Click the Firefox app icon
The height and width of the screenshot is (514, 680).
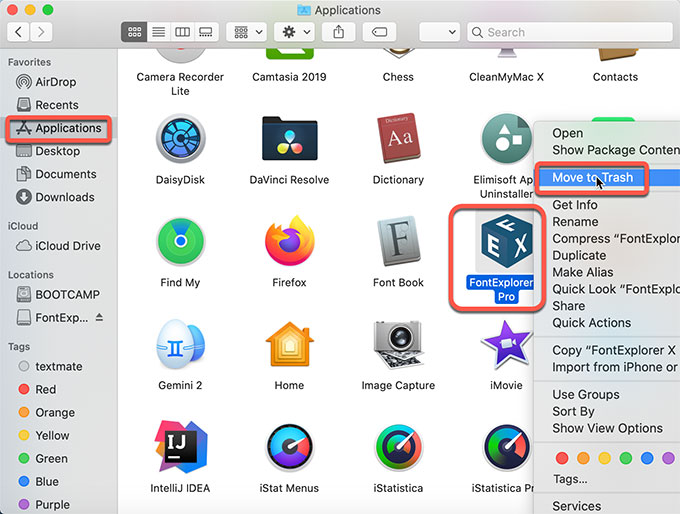(289, 242)
